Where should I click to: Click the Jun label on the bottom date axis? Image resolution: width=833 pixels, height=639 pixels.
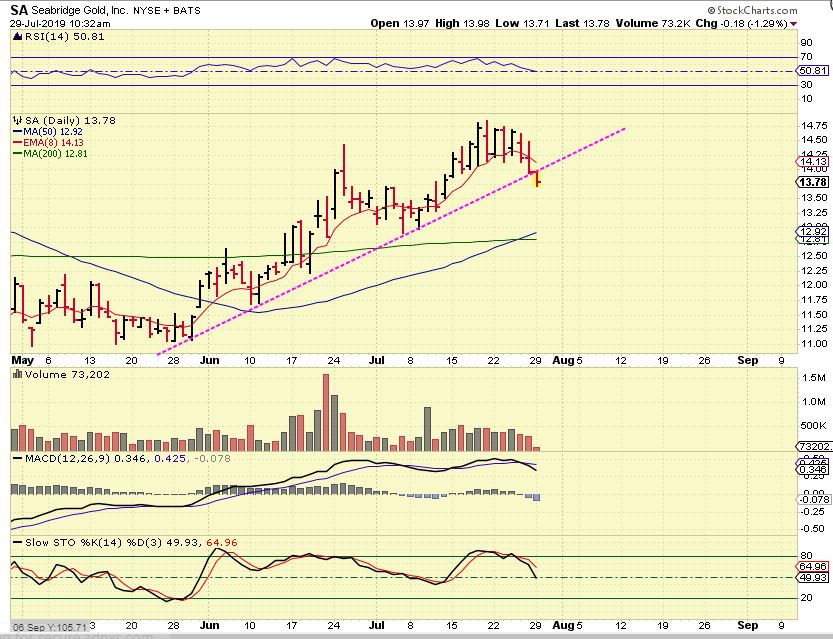click(209, 625)
